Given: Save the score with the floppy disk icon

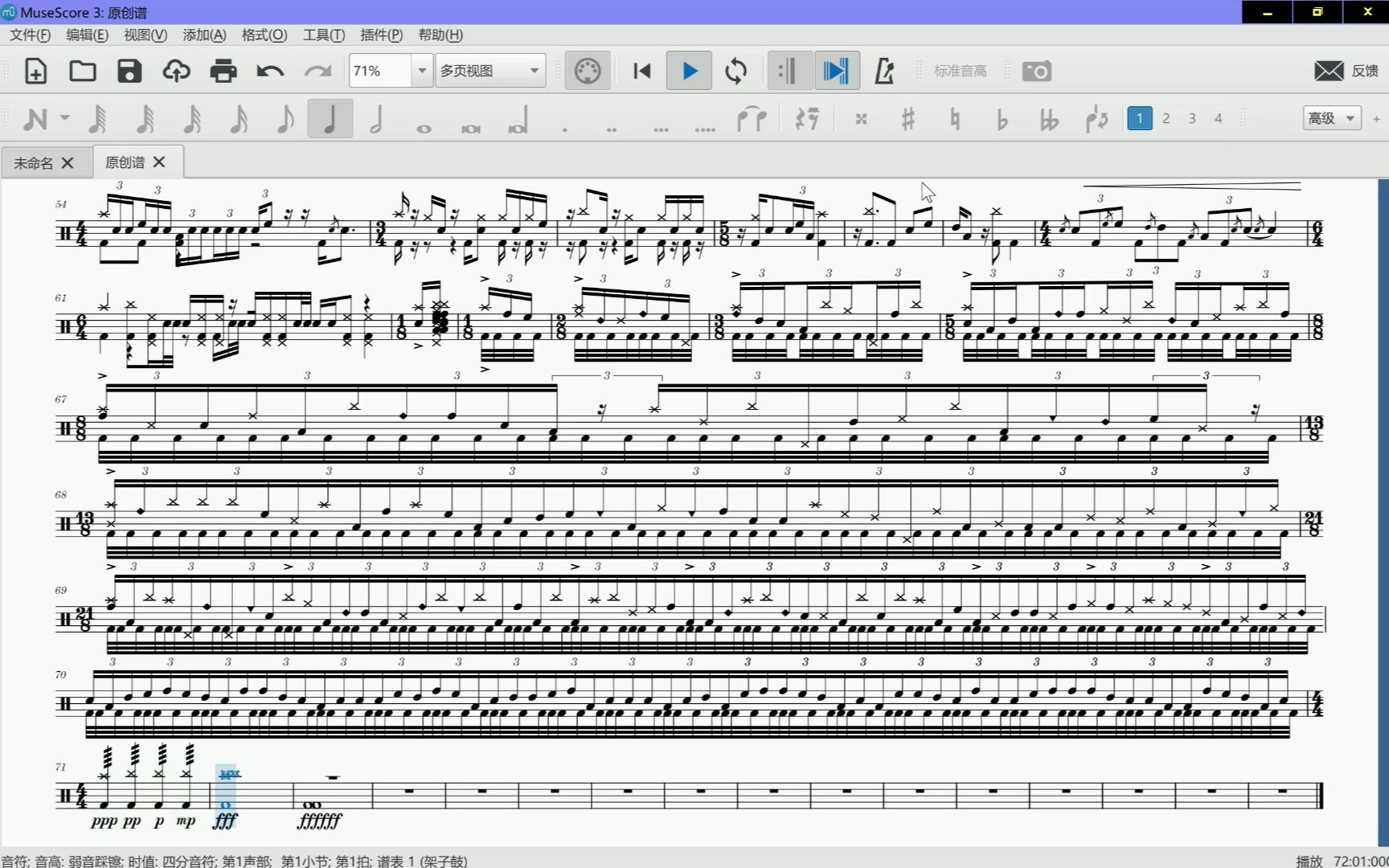Looking at the screenshot, I should pyautogui.click(x=129, y=72).
